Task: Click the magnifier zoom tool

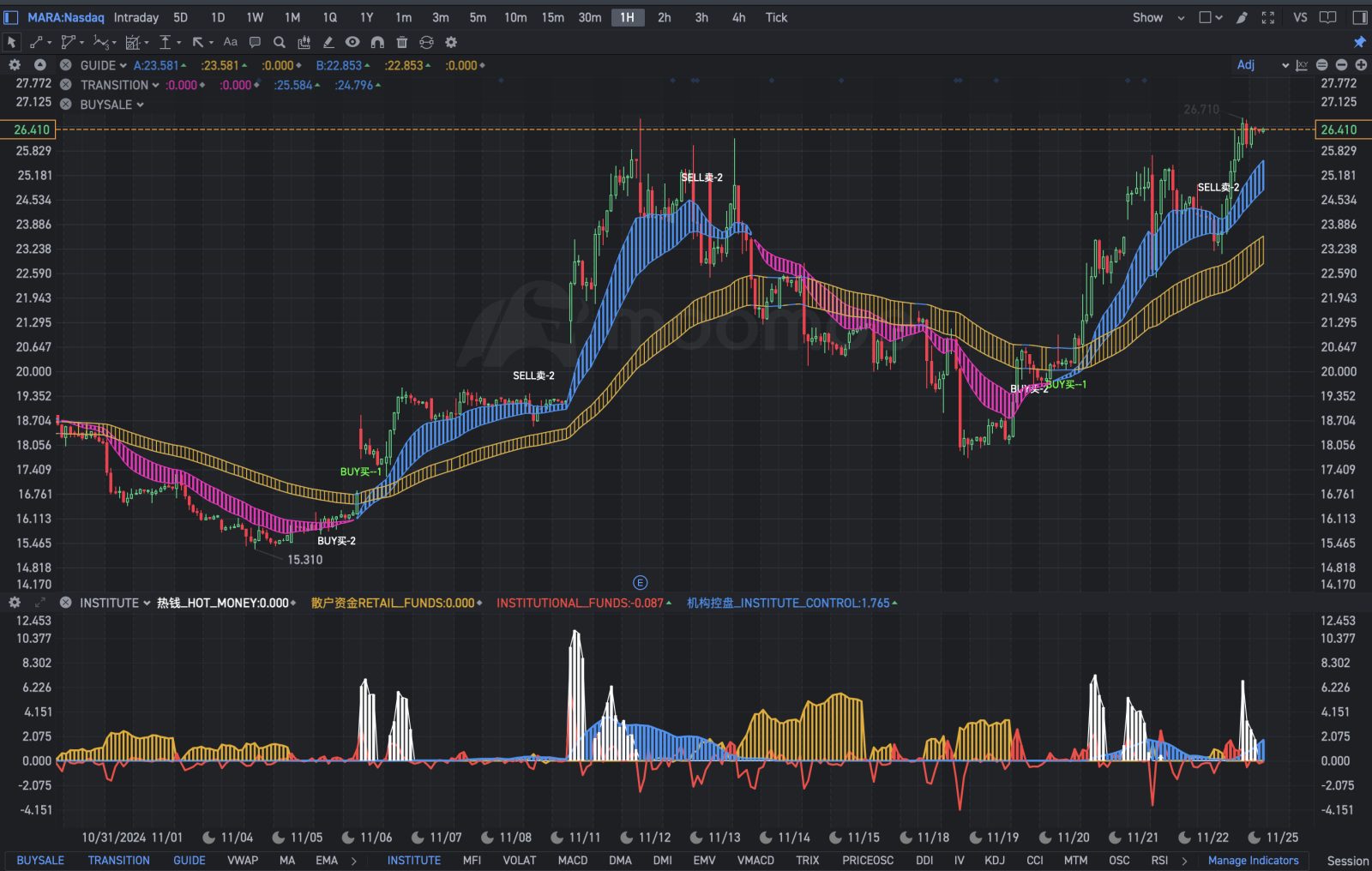Action: pyautogui.click(x=280, y=42)
